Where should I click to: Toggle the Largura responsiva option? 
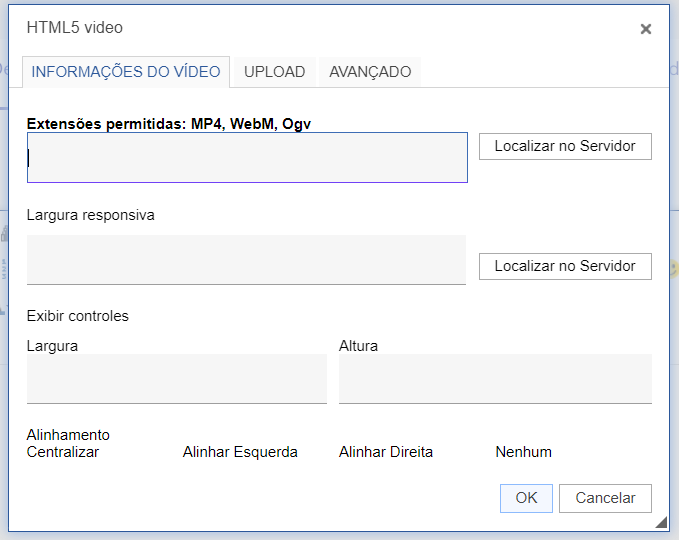coord(91,215)
